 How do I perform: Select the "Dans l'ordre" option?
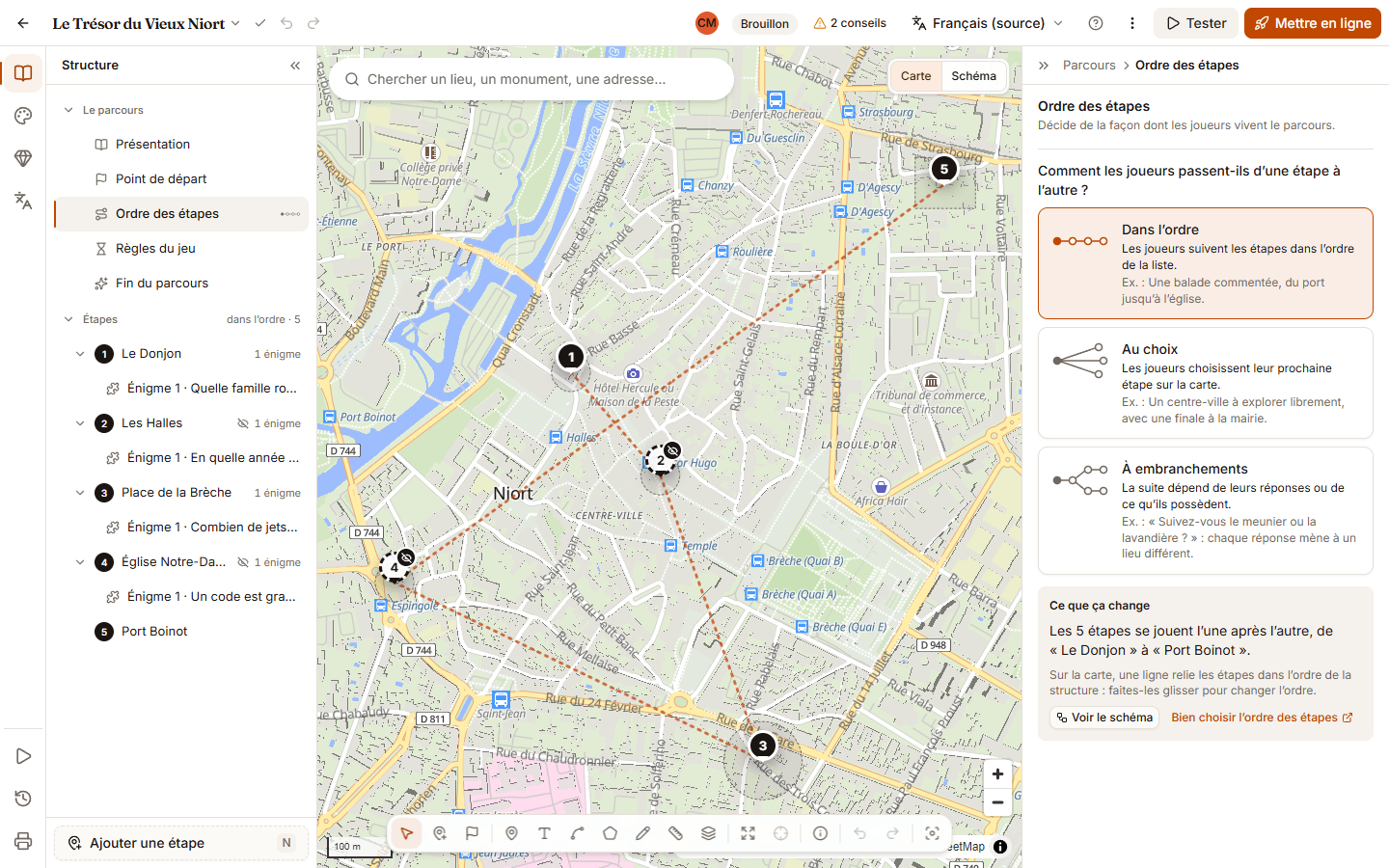point(1206,263)
